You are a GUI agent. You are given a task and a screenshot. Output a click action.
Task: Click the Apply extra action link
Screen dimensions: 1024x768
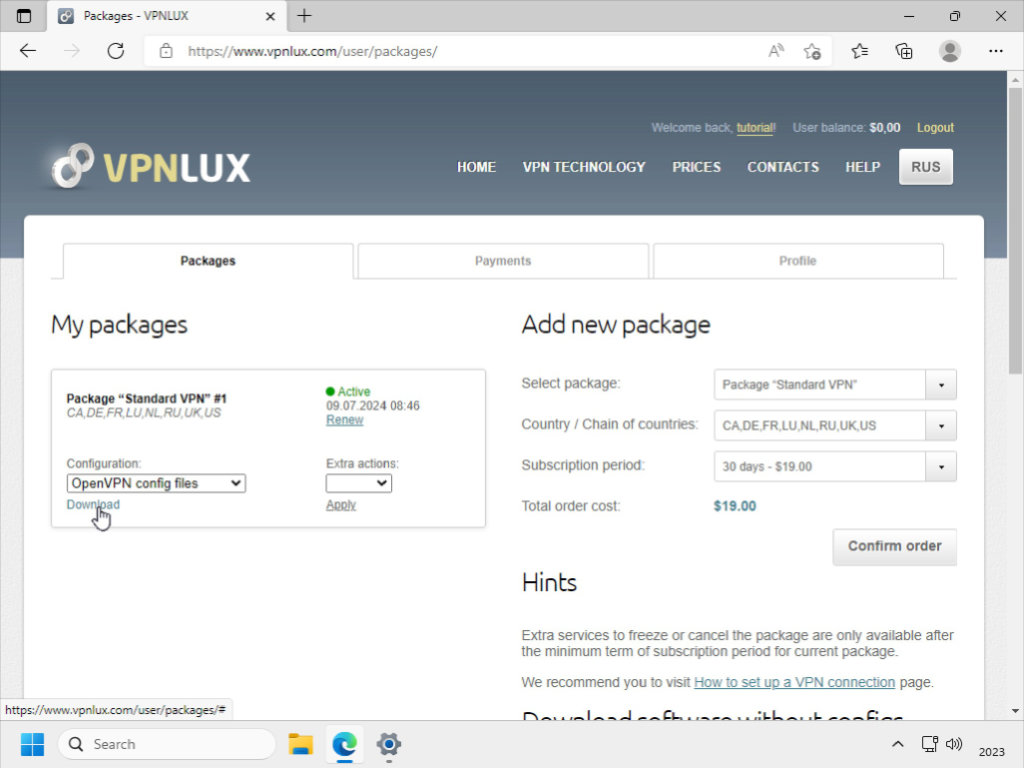(x=341, y=505)
